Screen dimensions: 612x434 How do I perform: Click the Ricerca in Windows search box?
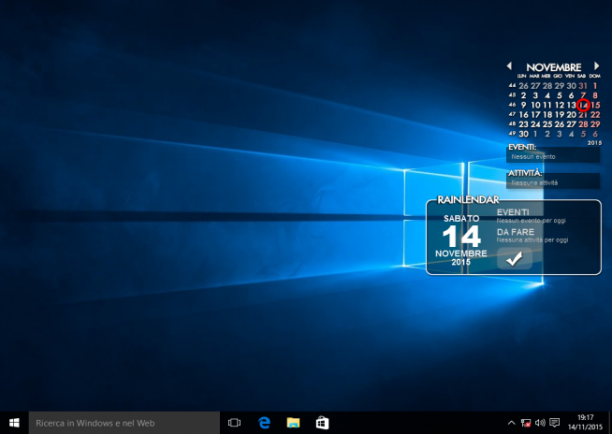point(124,423)
